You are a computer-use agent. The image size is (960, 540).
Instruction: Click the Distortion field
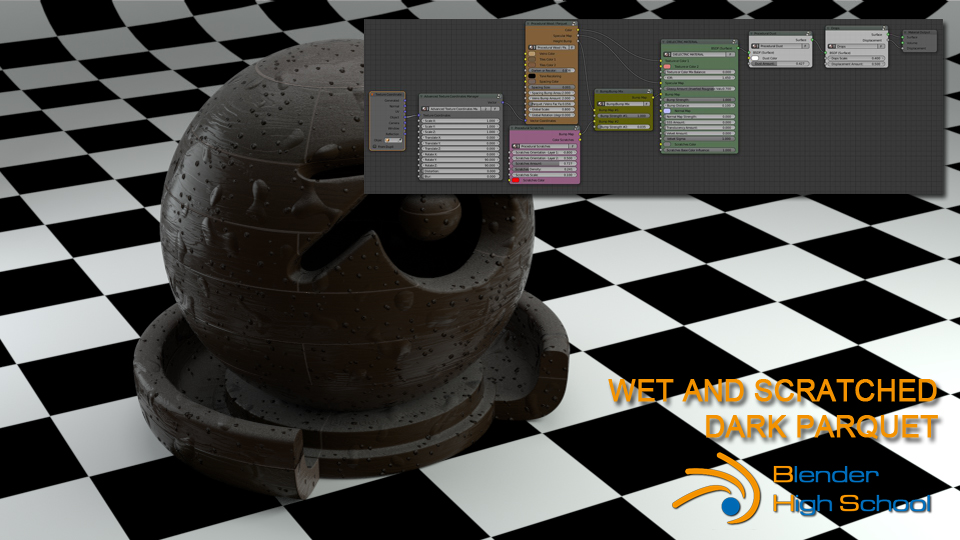pyautogui.click(x=460, y=171)
